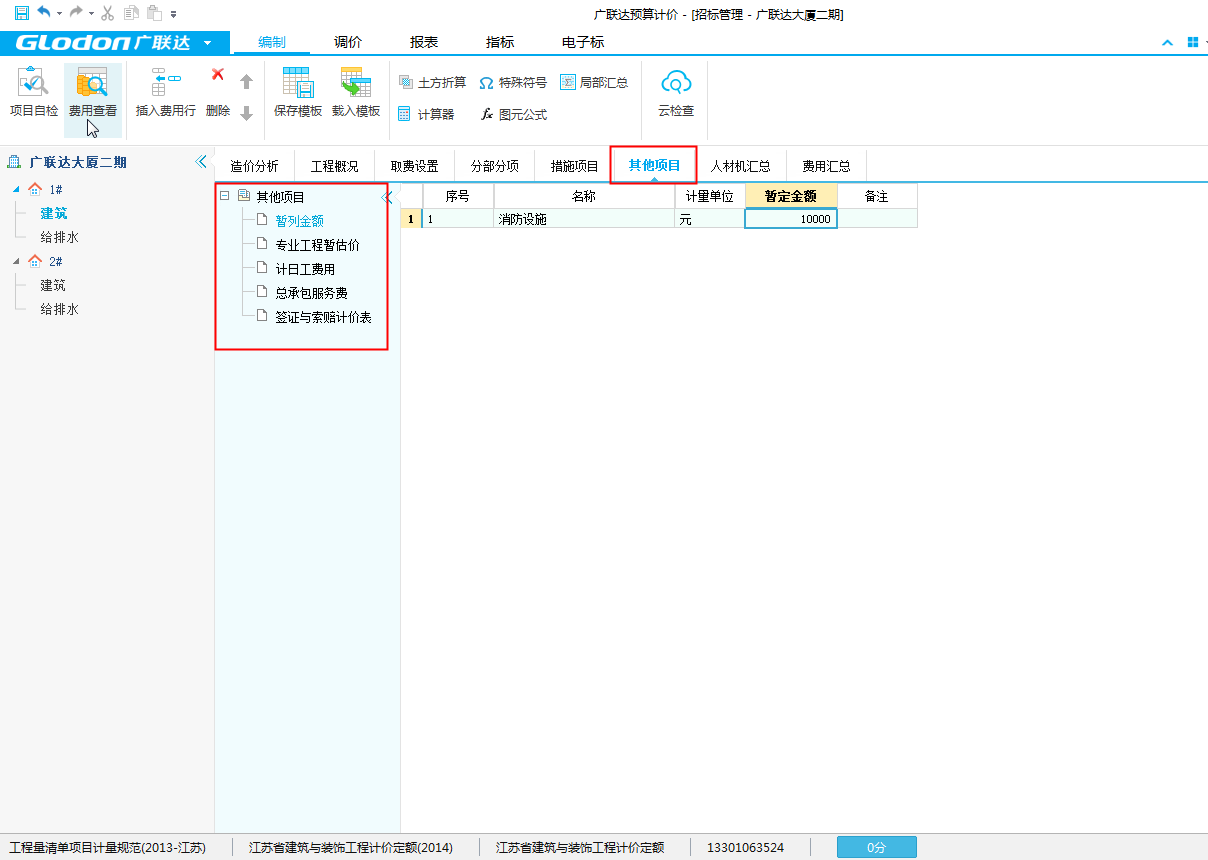Switch to the 分部分项 tab
The height and width of the screenshot is (860, 1208).
(x=495, y=166)
